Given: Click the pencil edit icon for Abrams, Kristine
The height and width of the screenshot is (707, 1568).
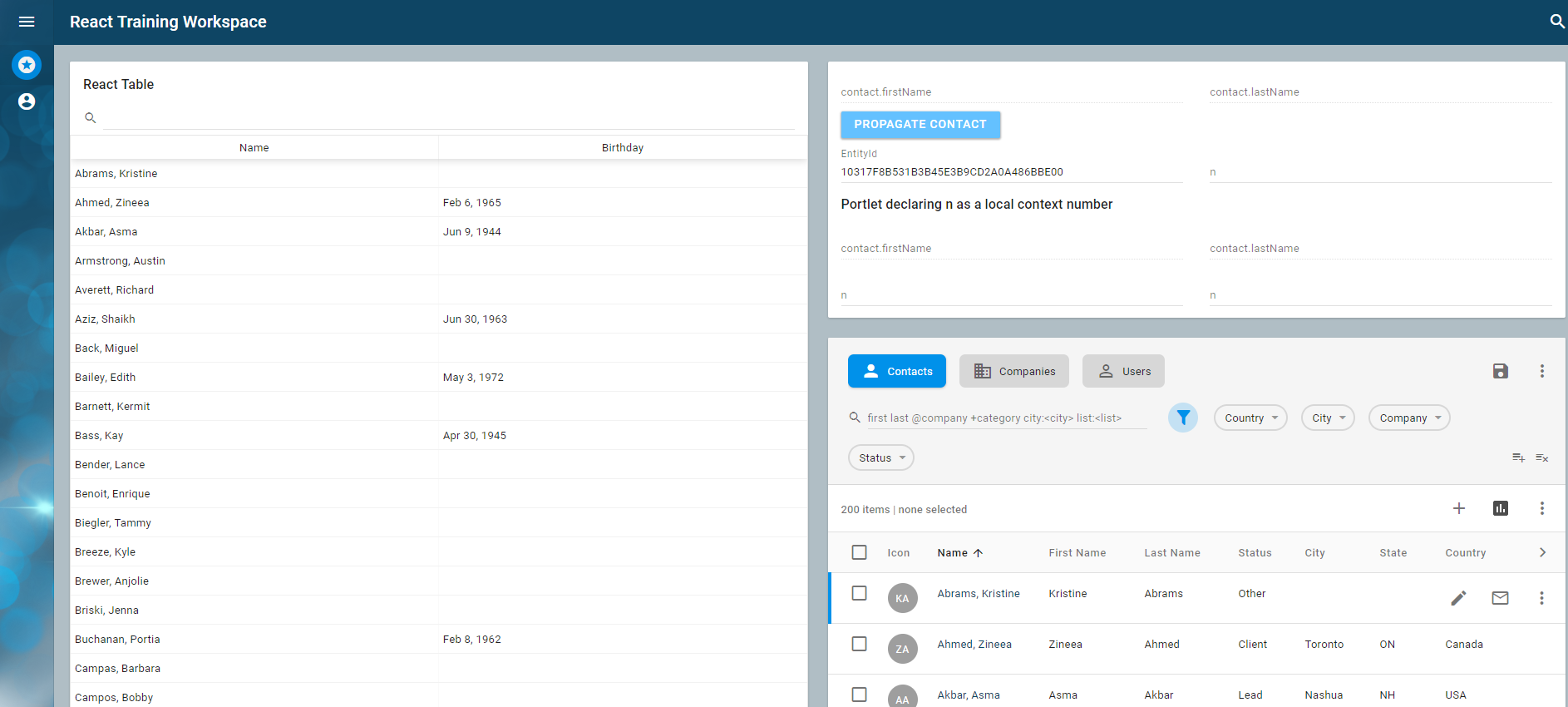Looking at the screenshot, I should pos(1458,598).
